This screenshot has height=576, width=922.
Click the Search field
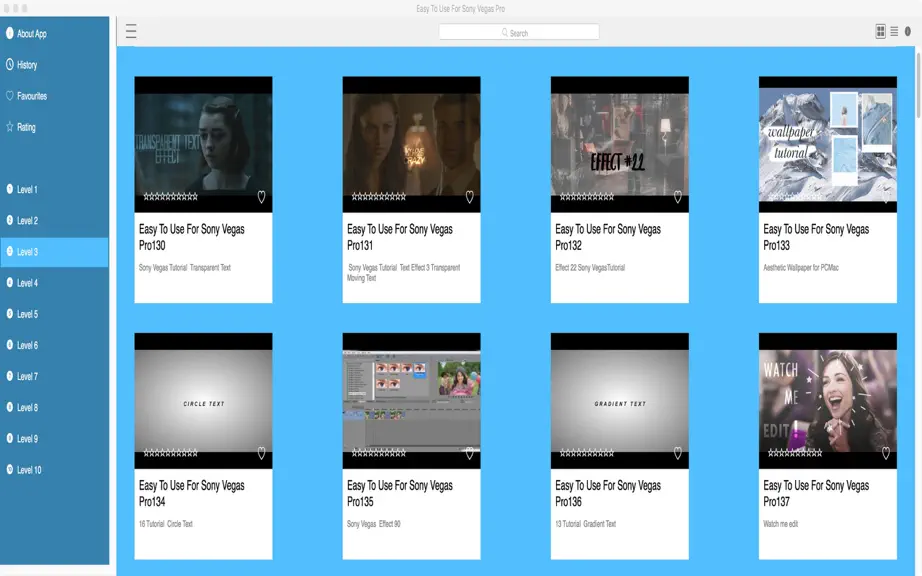pos(519,32)
